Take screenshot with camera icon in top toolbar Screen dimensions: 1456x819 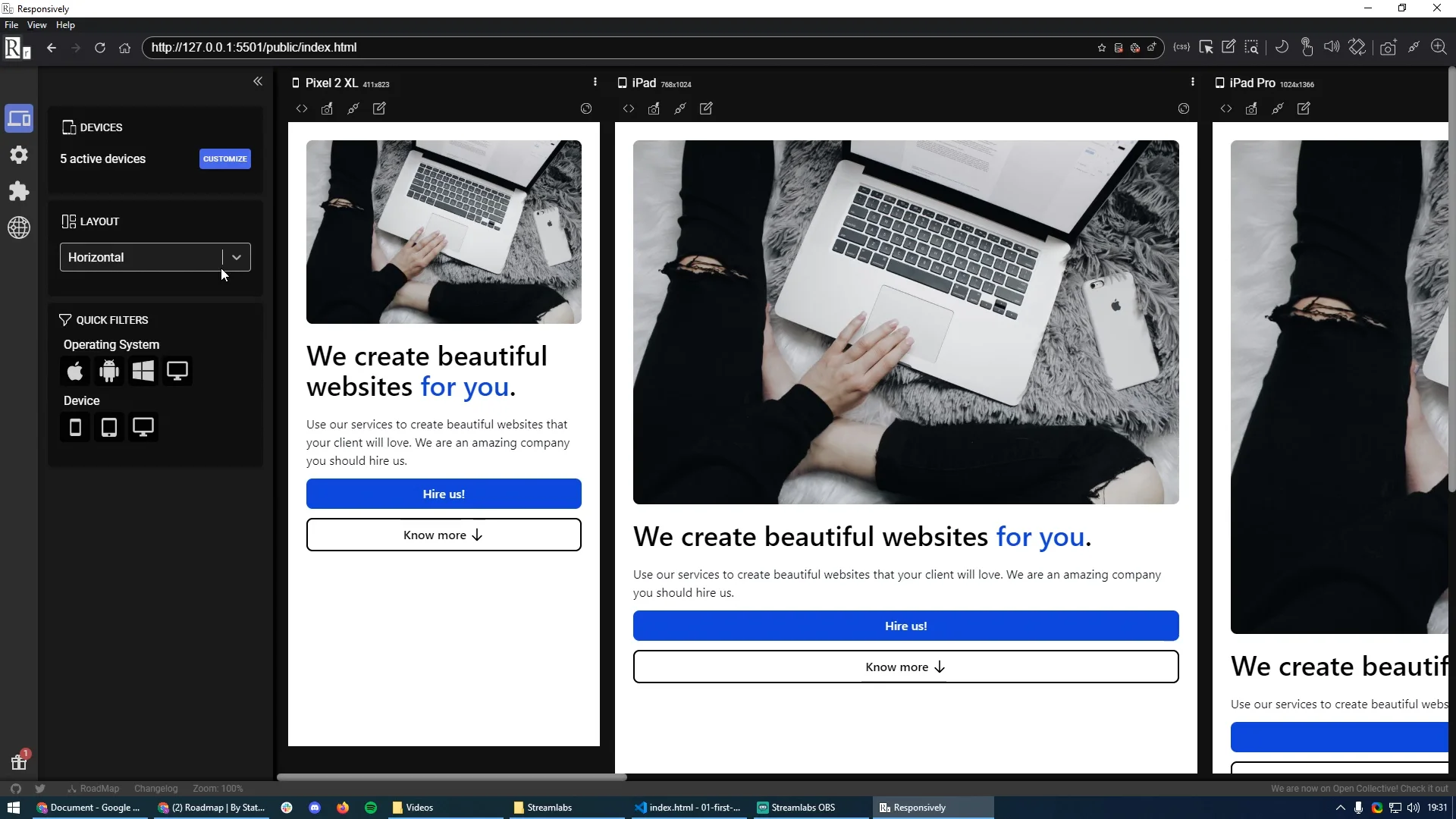[1388, 48]
